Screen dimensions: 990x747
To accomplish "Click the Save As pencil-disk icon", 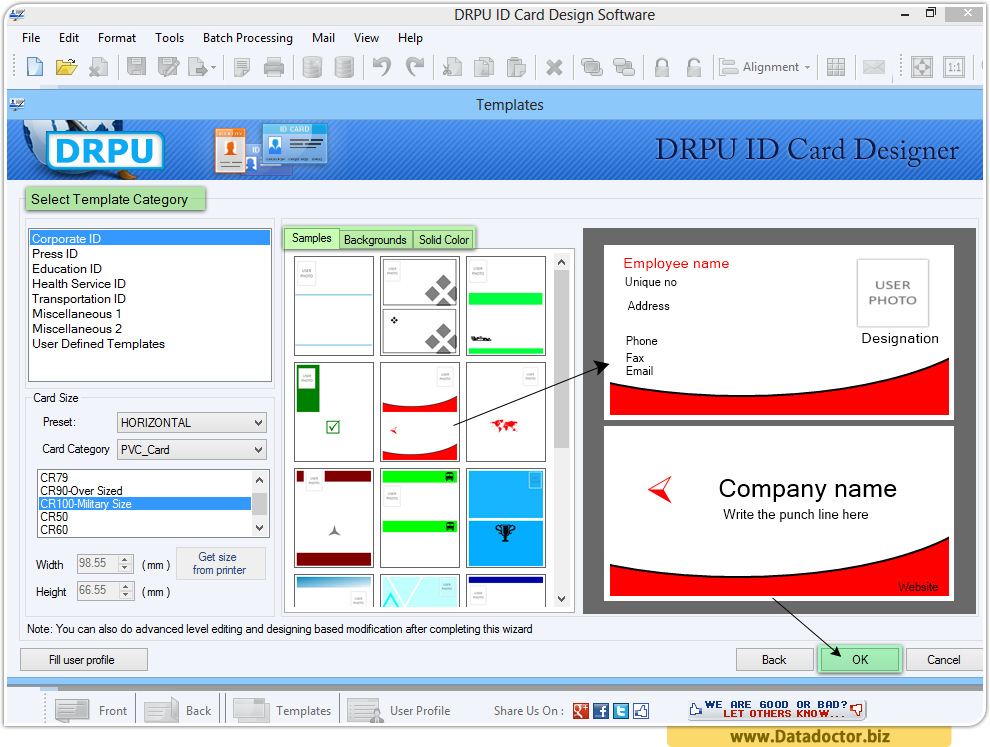I will coord(169,66).
